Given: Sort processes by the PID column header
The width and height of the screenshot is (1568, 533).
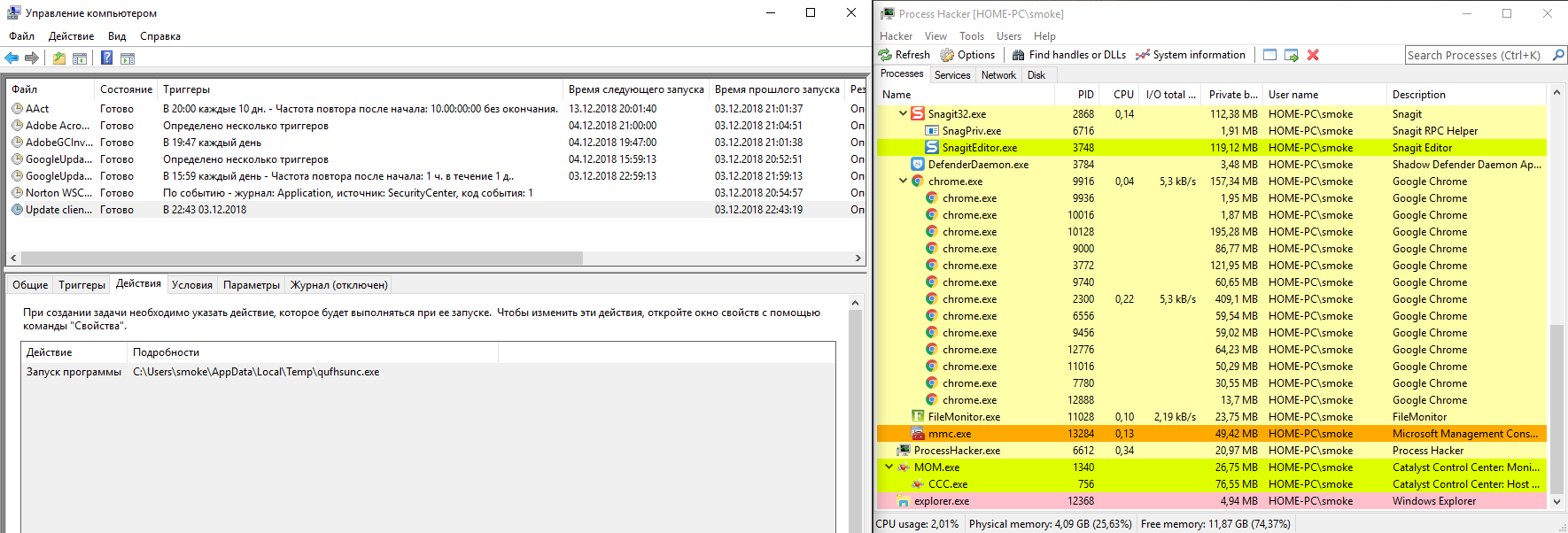Looking at the screenshot, I should [1079, 95].
